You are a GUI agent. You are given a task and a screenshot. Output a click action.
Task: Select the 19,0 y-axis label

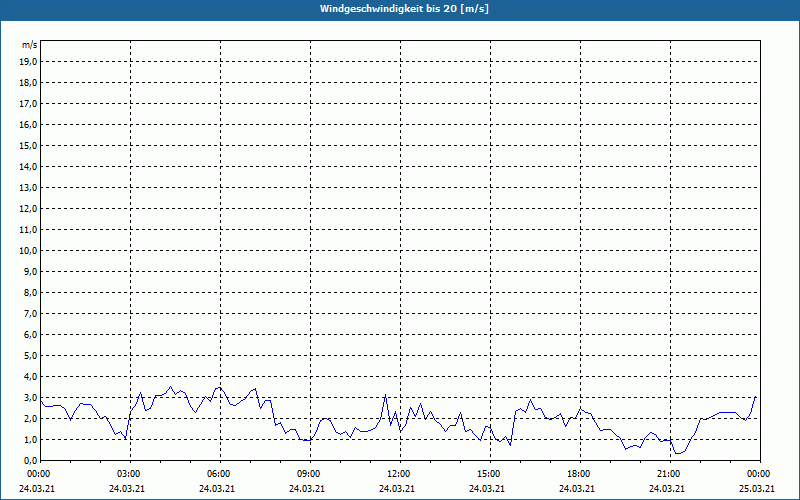29,62
